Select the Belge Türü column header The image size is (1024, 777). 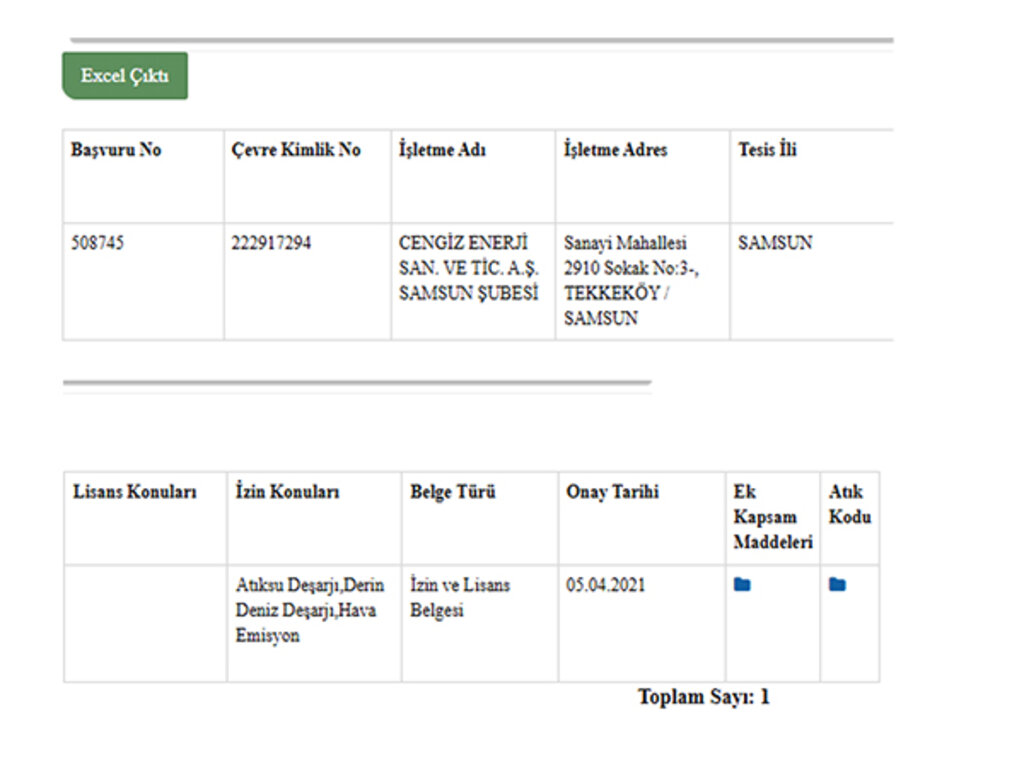[x=480, y=518]
